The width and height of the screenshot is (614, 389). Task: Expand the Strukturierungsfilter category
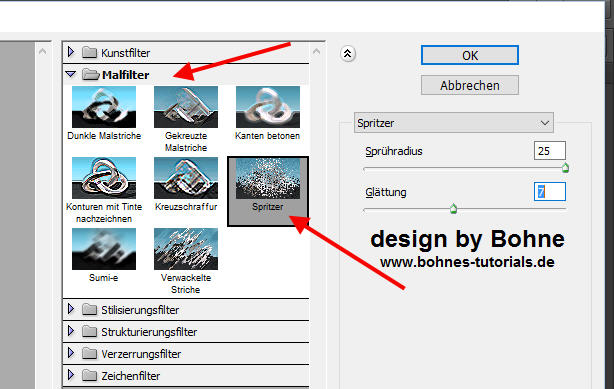(x=71, y=331)
